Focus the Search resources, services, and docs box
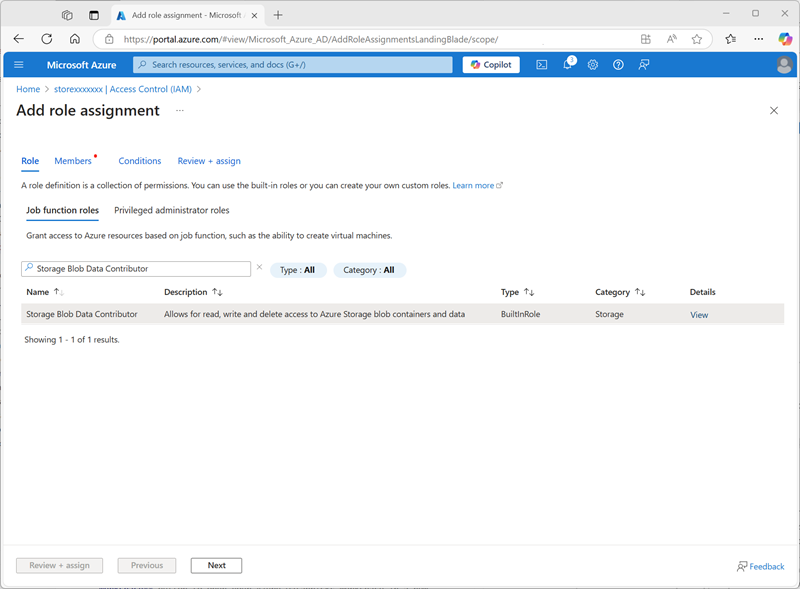 292,65
